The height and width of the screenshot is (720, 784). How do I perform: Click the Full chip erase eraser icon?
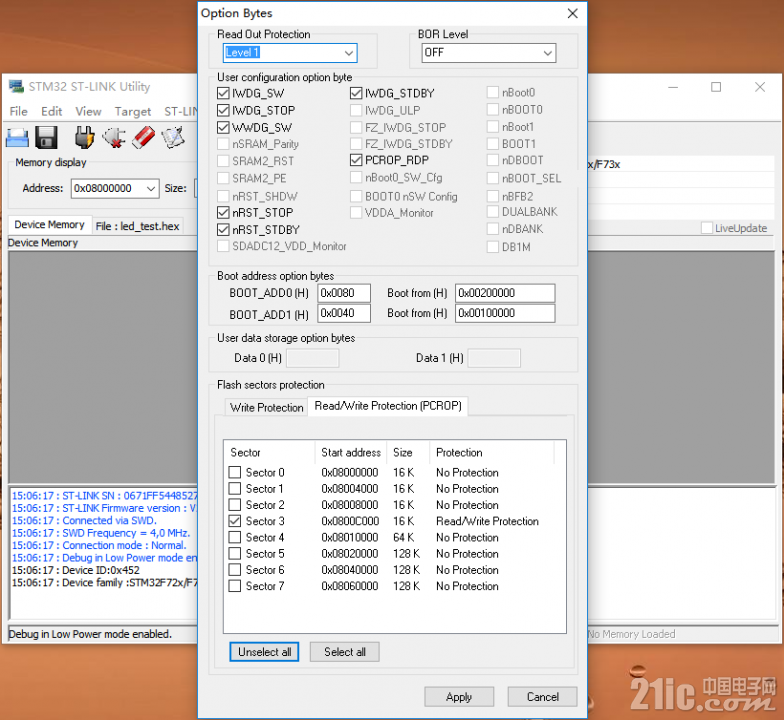pos(144,138)
